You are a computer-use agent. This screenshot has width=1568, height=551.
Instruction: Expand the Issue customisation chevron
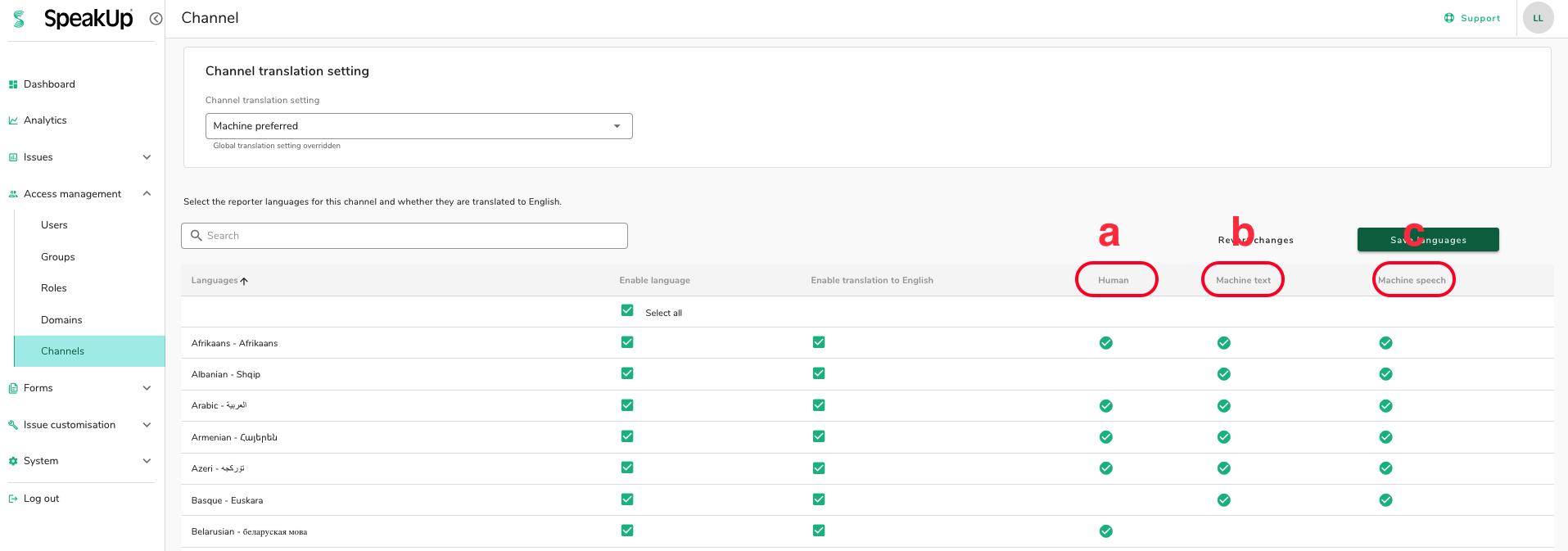(147, 425)
